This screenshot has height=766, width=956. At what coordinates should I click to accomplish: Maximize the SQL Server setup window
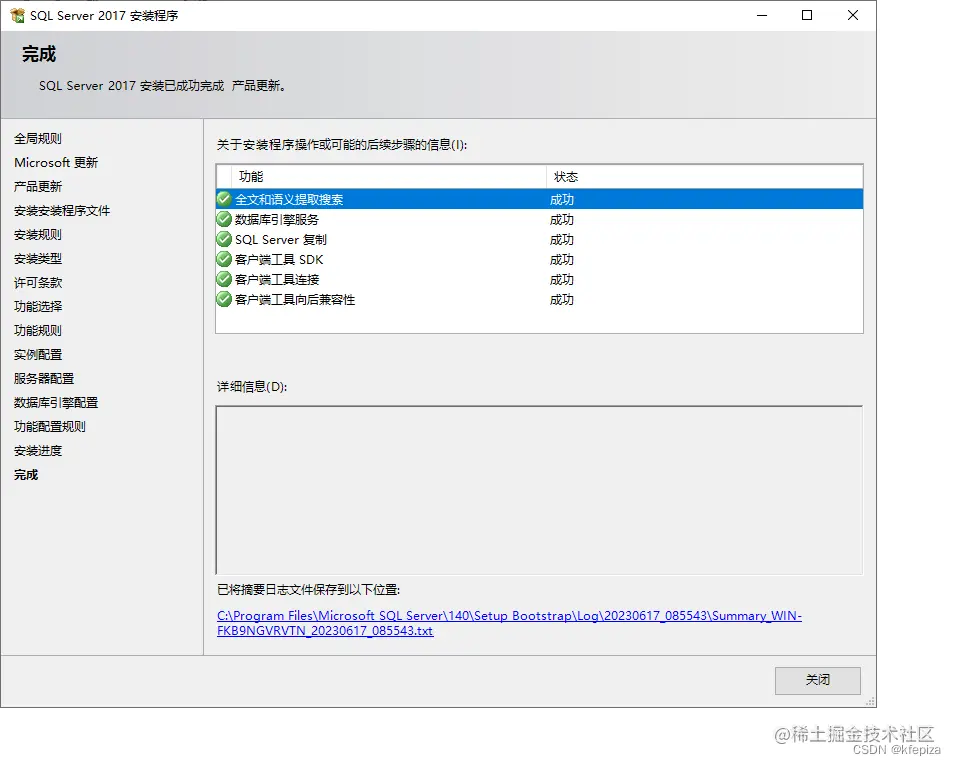click(x=807, y=15)
